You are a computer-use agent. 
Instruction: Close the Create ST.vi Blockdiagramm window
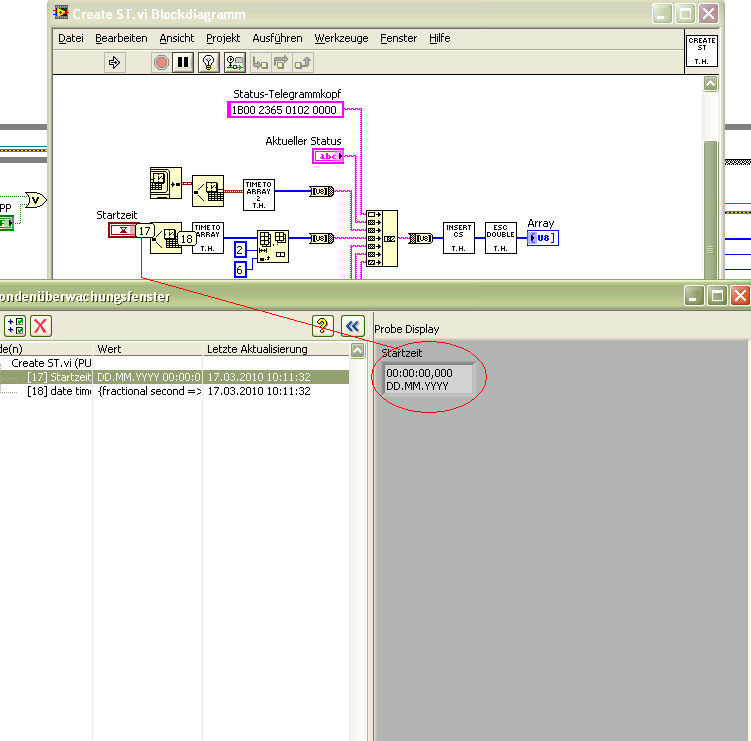(x=708, y=14)
